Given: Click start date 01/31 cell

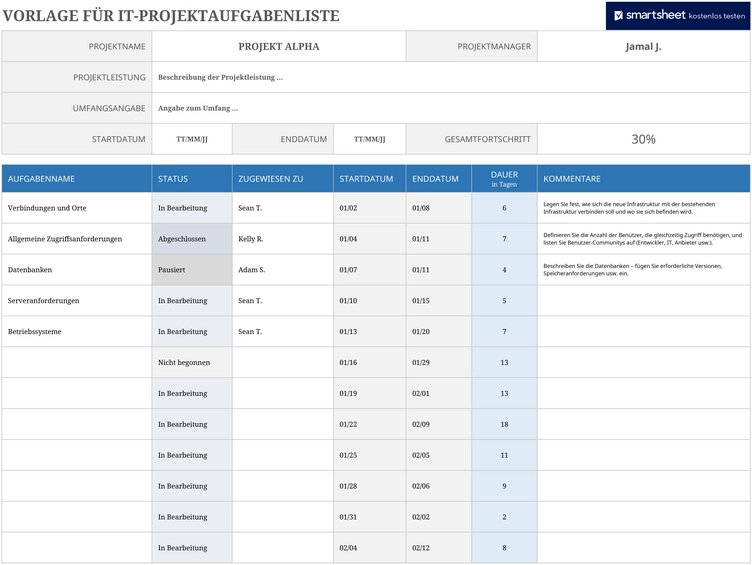Looking at the screenshot, I should 369,517.
